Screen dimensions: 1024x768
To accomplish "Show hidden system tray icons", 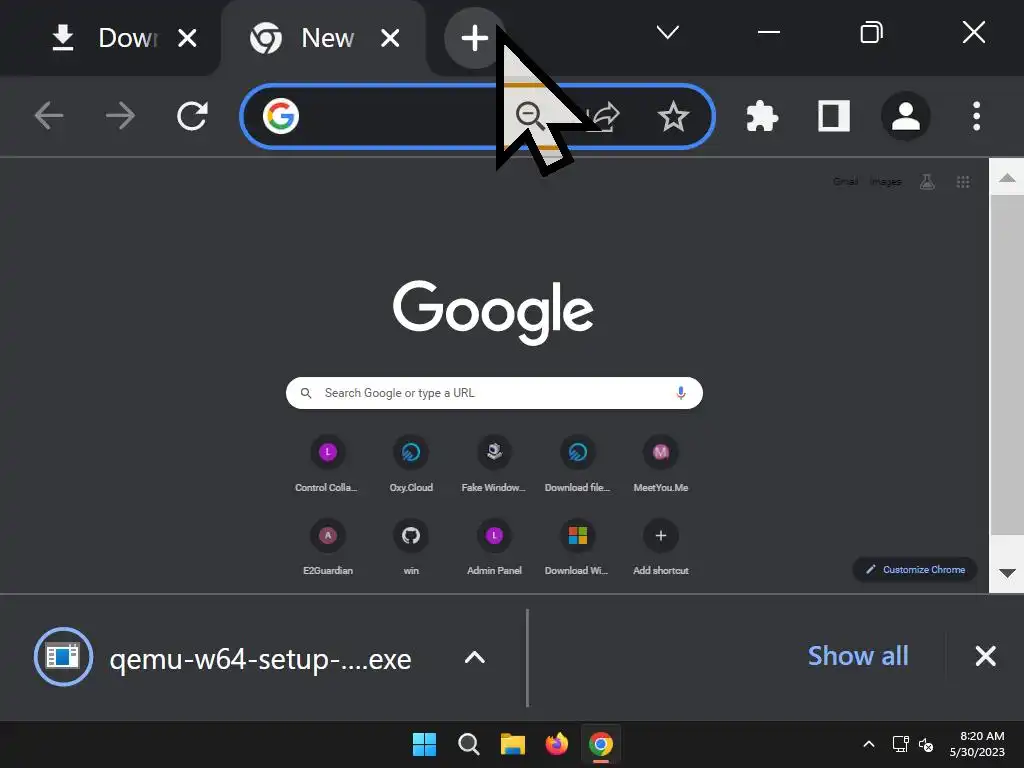I will tap(869, 744).
